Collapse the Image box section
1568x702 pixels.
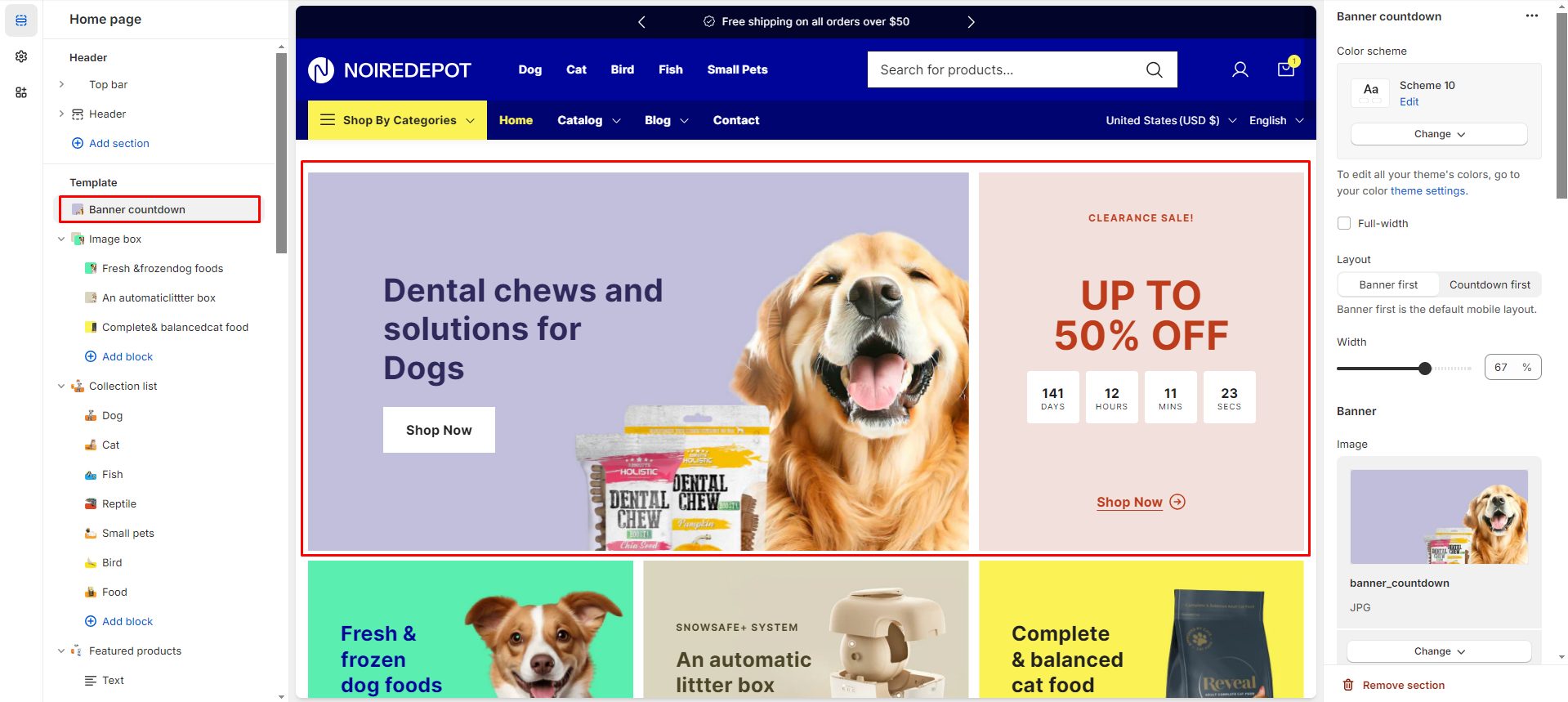61,239
